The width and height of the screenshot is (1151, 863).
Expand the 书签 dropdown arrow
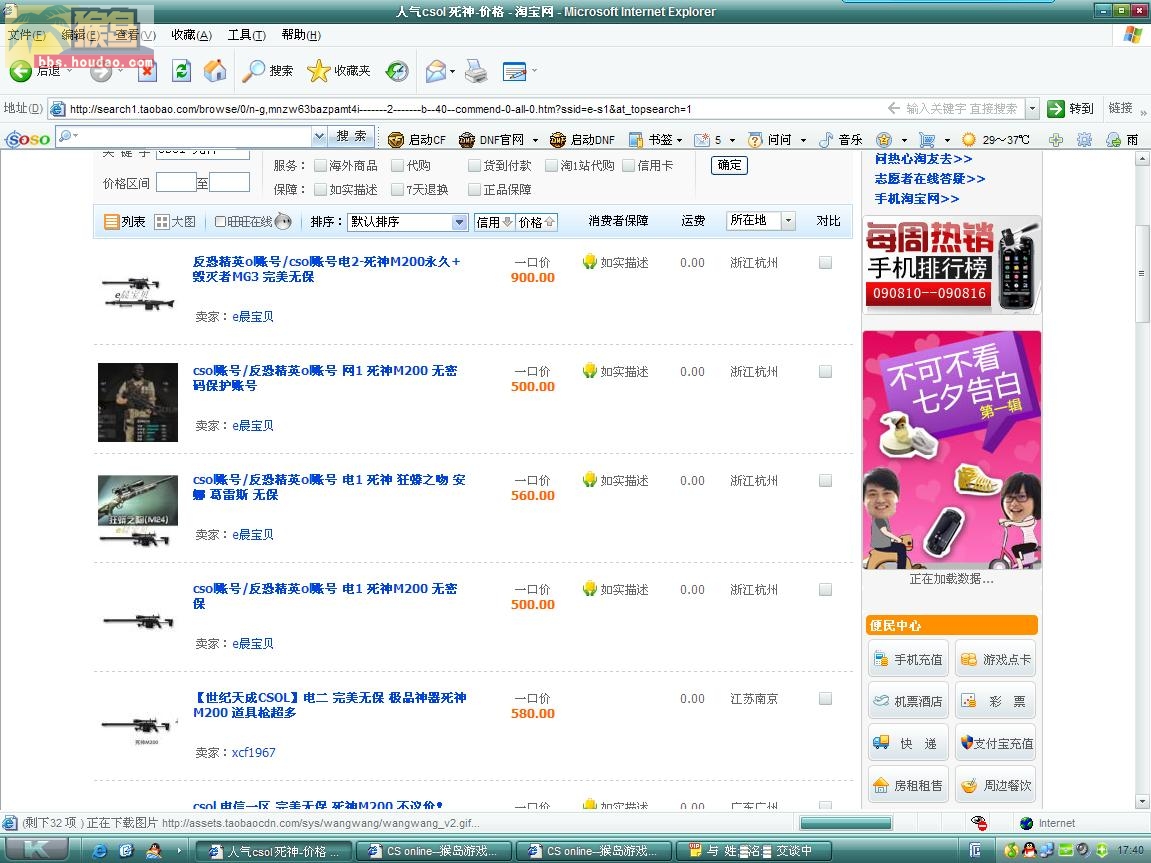679,140
